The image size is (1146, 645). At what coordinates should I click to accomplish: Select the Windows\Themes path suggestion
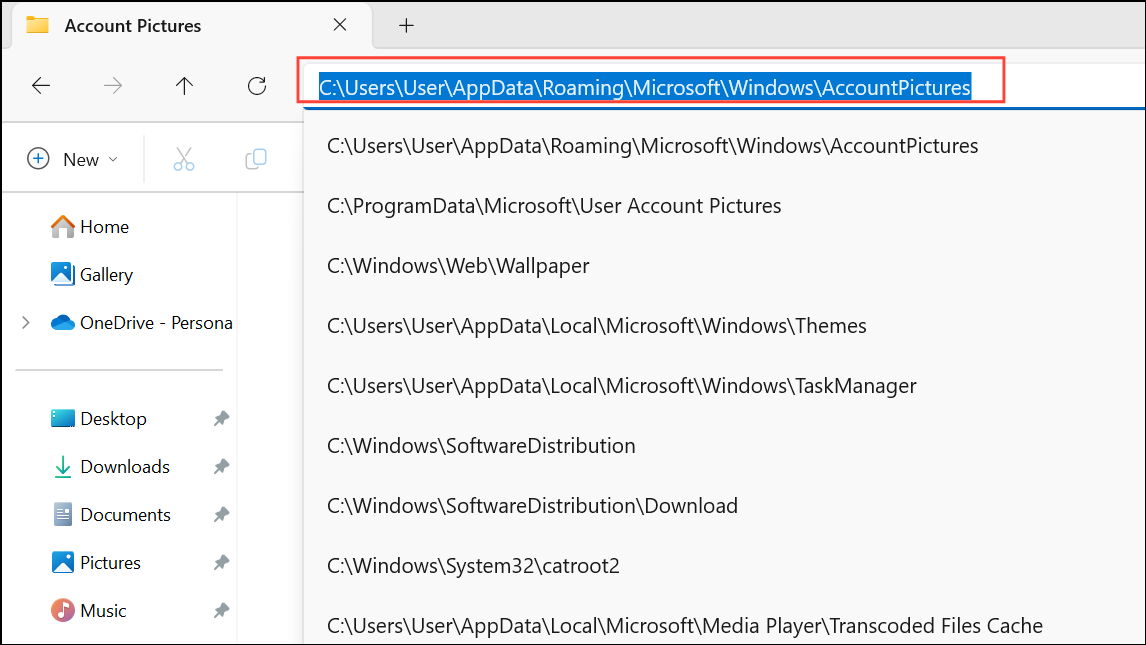click(596, 326)
